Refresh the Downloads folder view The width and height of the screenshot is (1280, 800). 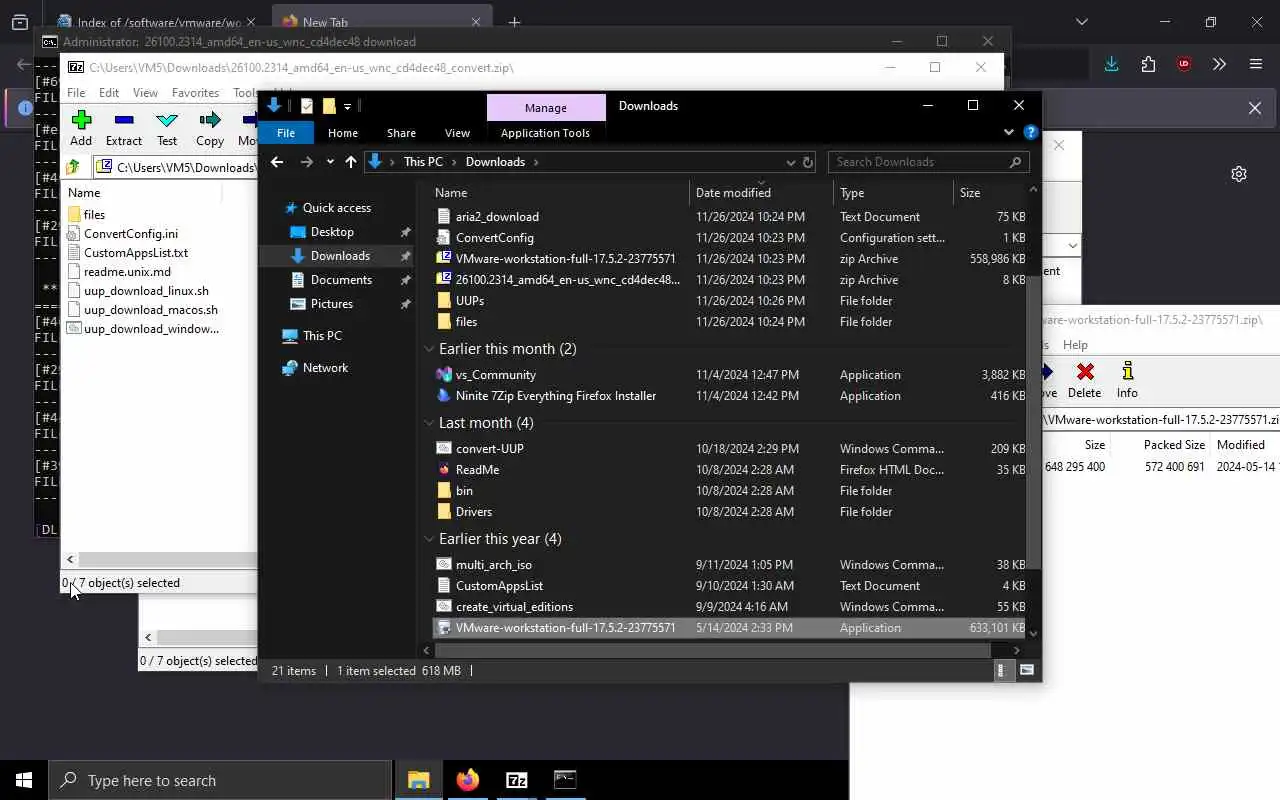coord(808,162)
